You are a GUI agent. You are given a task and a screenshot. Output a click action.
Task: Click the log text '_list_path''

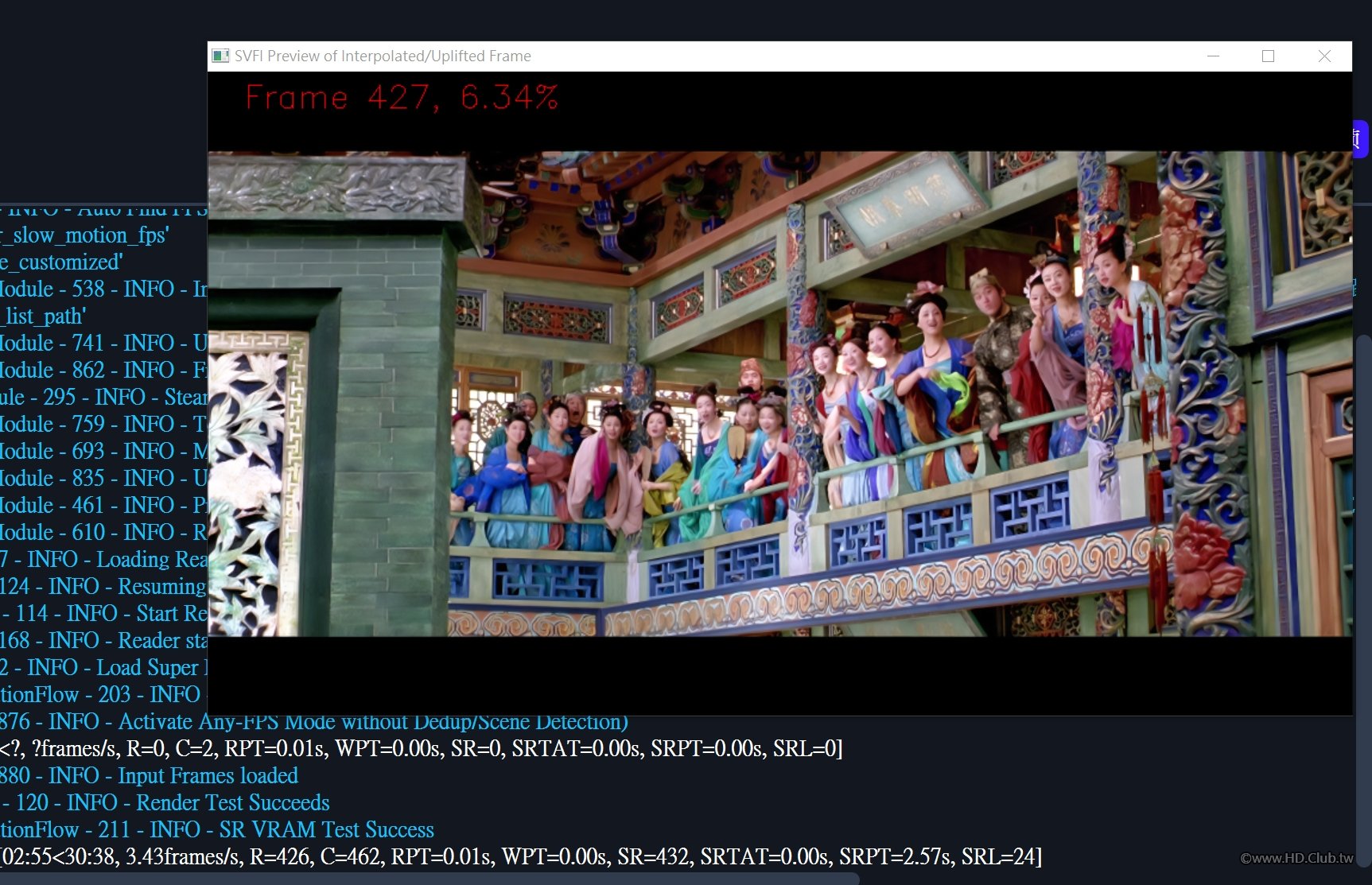tap(43, 316)
